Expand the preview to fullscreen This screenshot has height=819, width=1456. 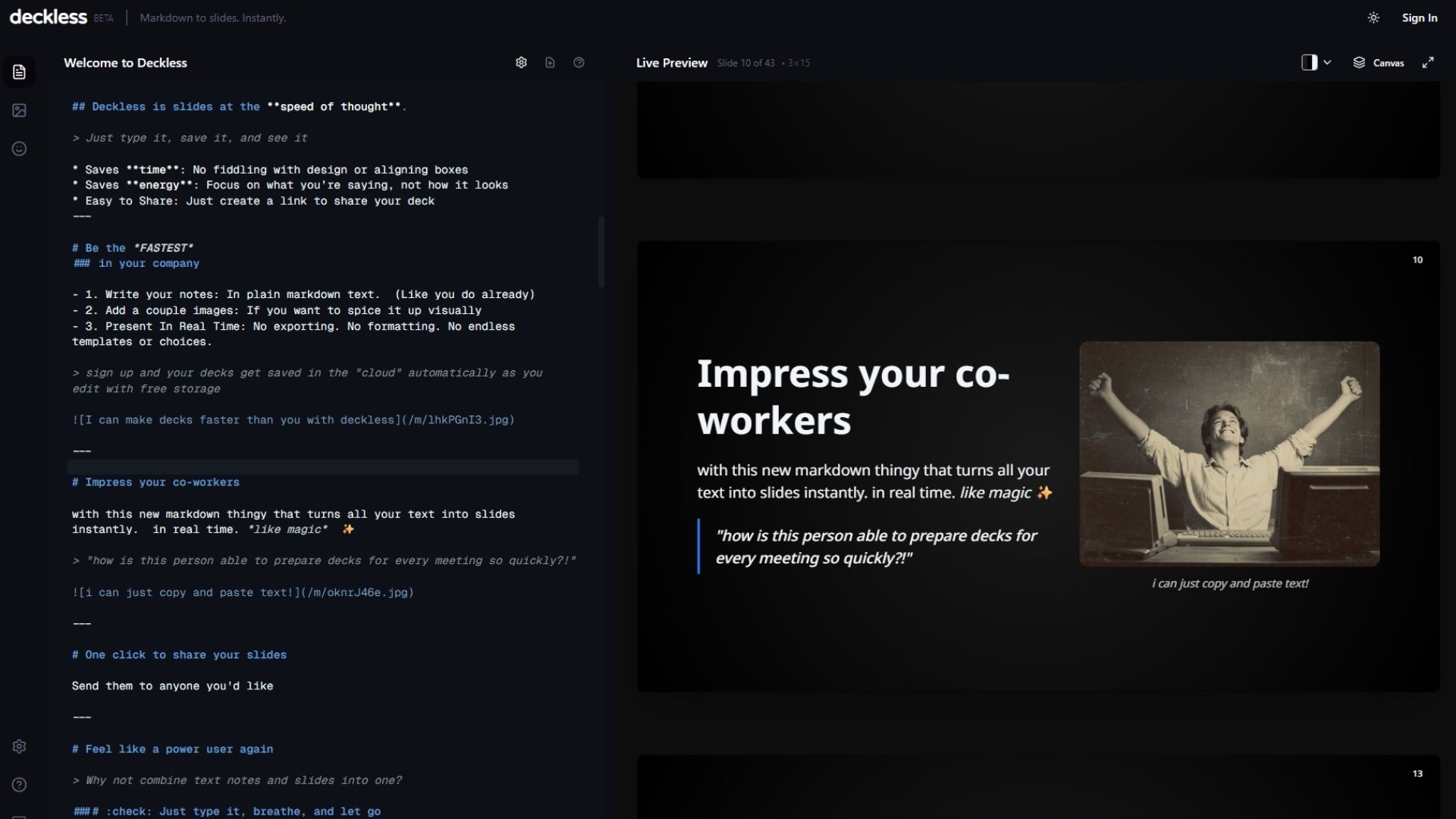[x=1428, y=63]
